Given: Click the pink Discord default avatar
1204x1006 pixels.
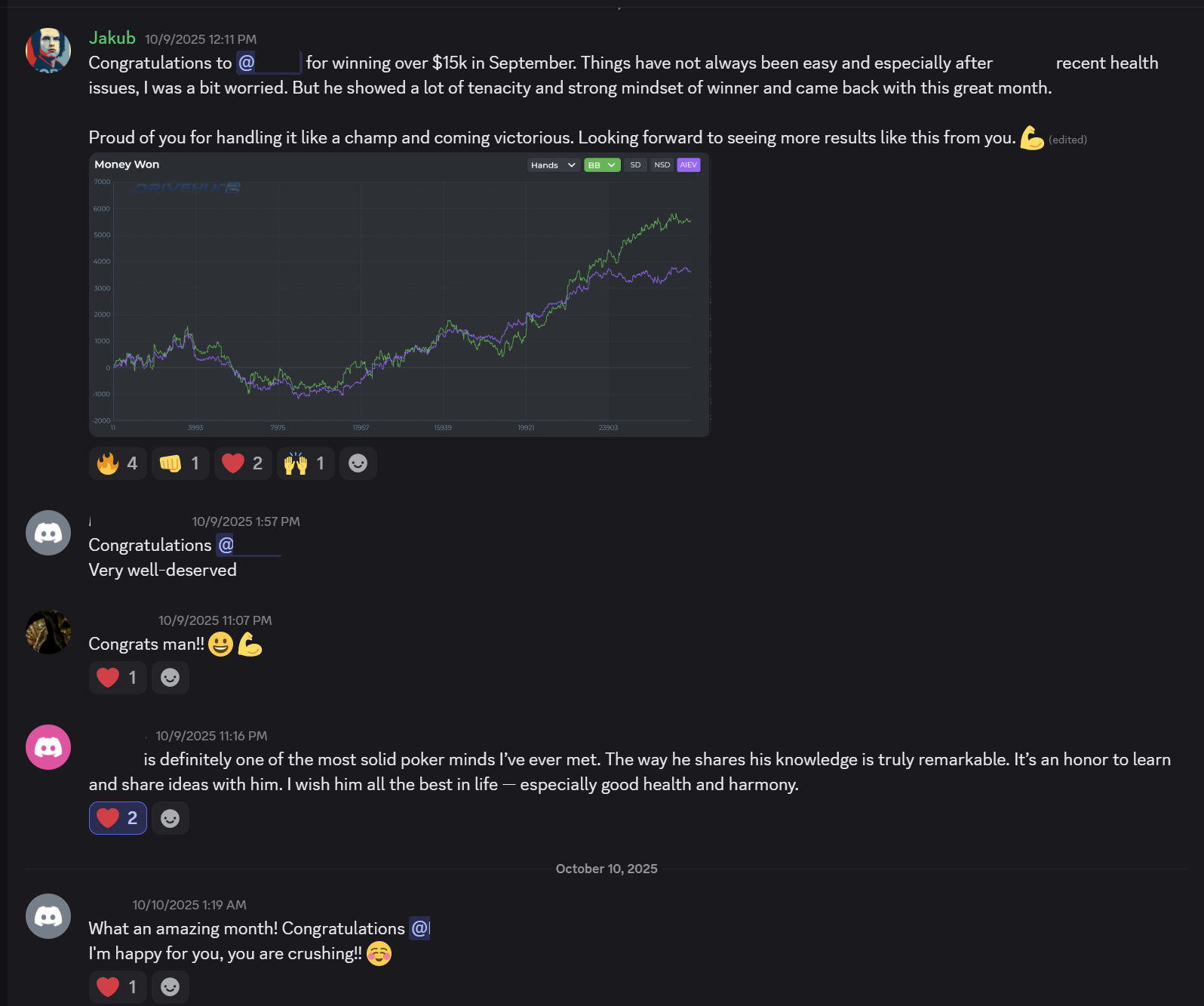Looking at the screenshot, I should click(48, 747).
